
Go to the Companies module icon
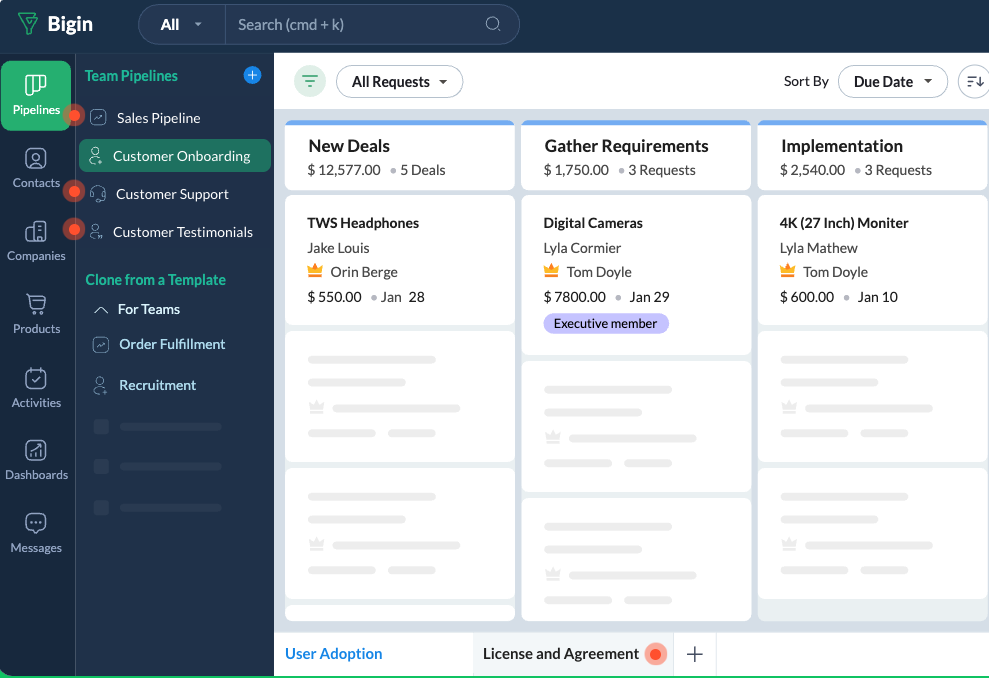pos(36,241)
